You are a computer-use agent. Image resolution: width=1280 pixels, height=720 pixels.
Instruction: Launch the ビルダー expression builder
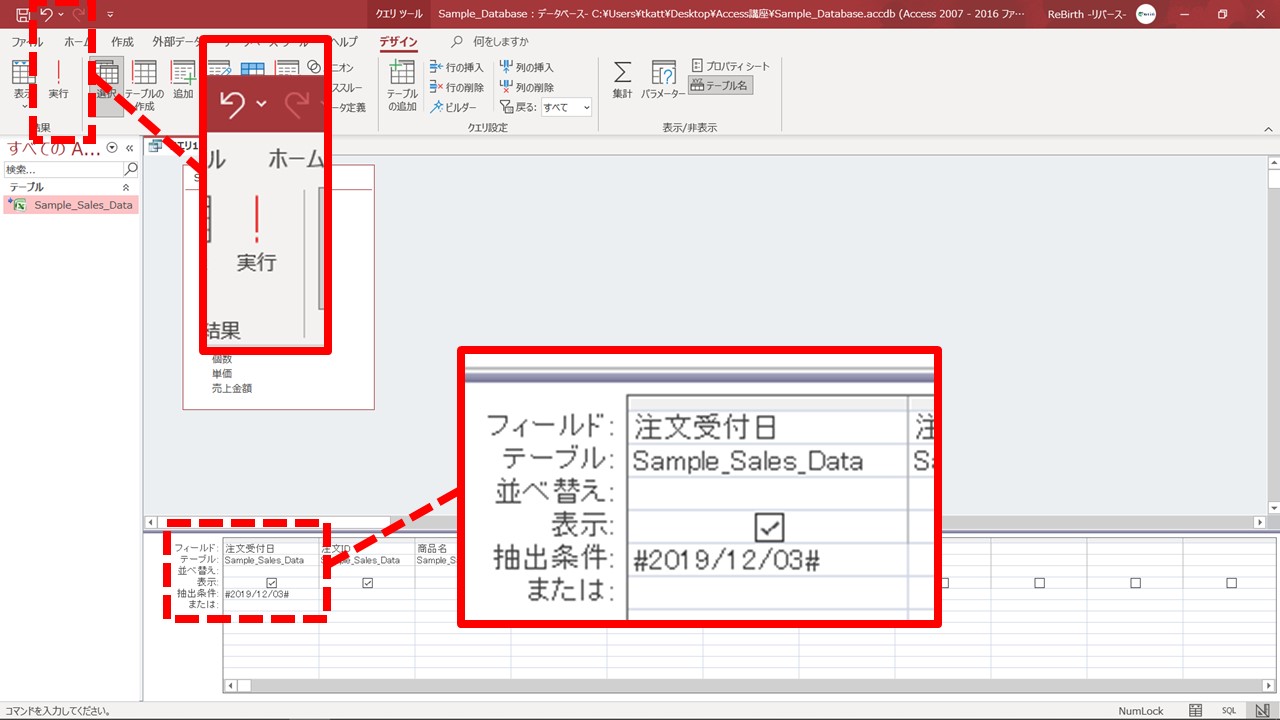tap(454, 107)
